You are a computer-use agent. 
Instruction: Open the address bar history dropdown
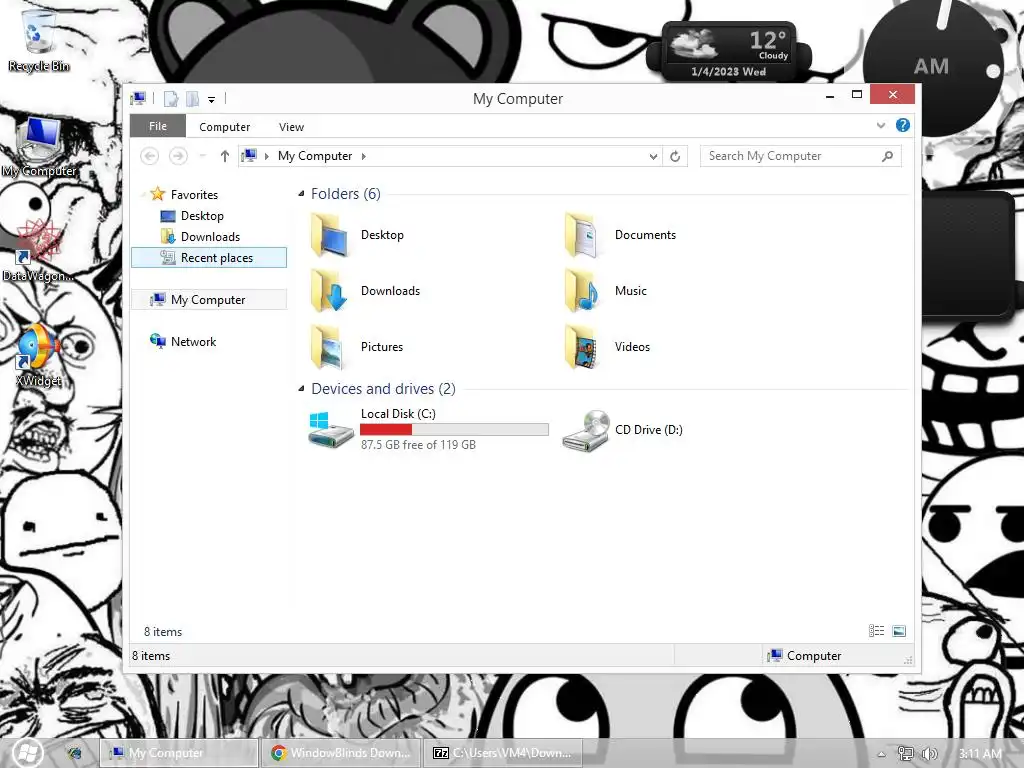coord(653,156)
